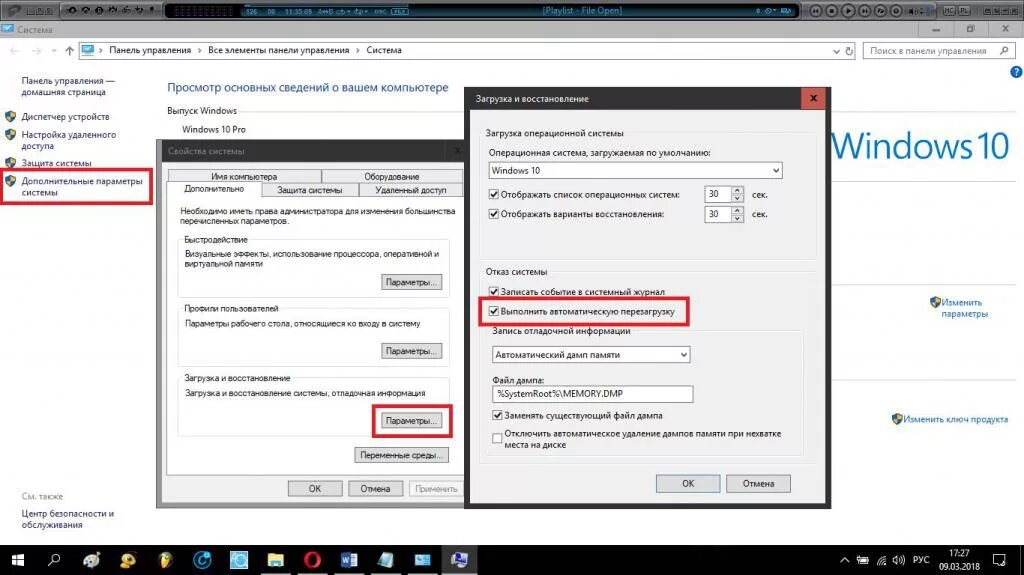Switch to the 'Имя компьютера' tab

point(244,176)
